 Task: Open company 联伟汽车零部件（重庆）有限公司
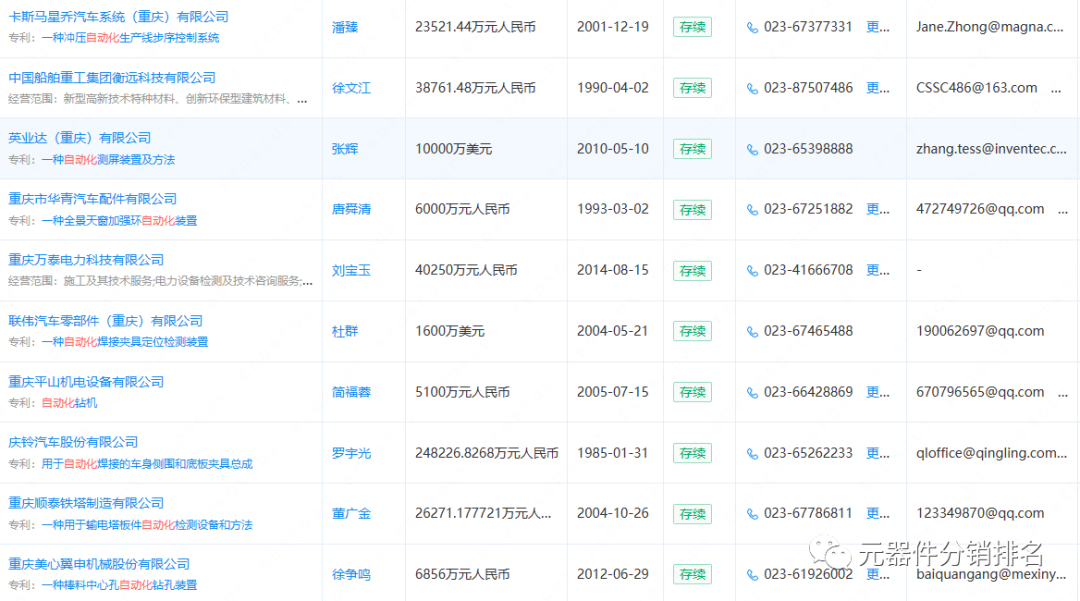105,321
